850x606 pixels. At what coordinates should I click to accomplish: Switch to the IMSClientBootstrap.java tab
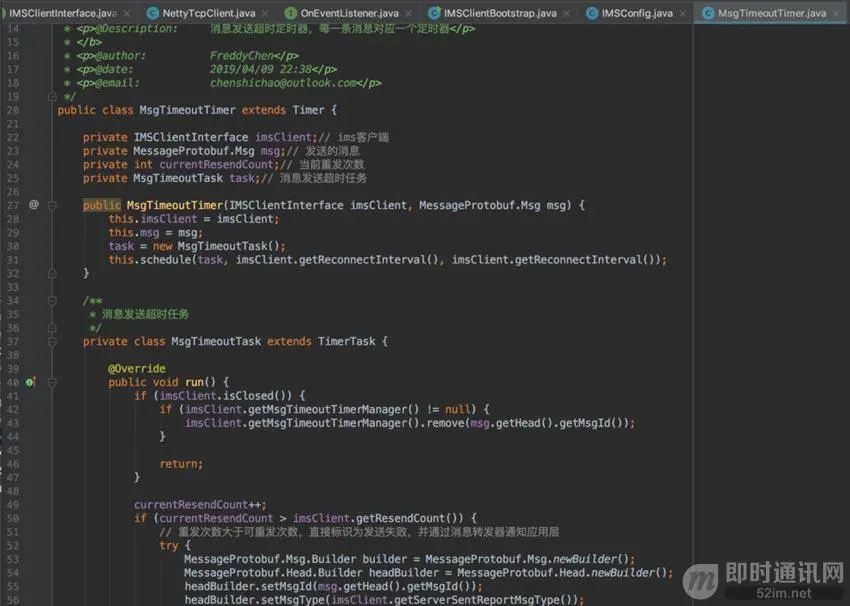(500, 13)
